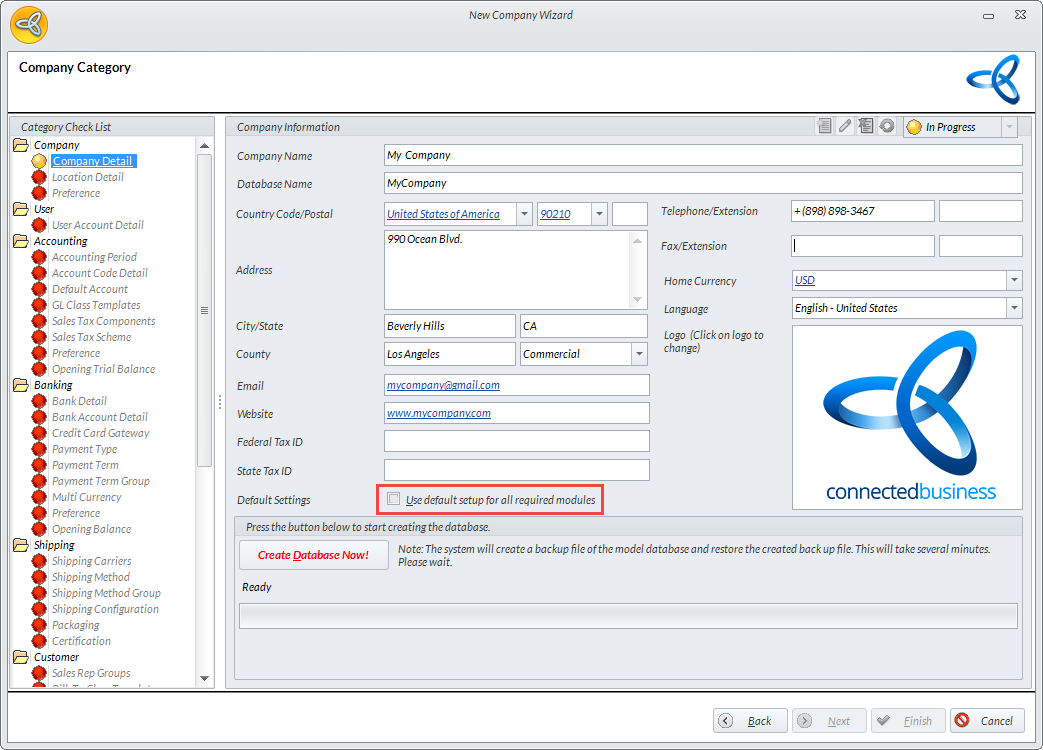This screenshot has height=750, width=1043.
Task: Click the first document icon in Company Information header
Action: coord(824,127)
